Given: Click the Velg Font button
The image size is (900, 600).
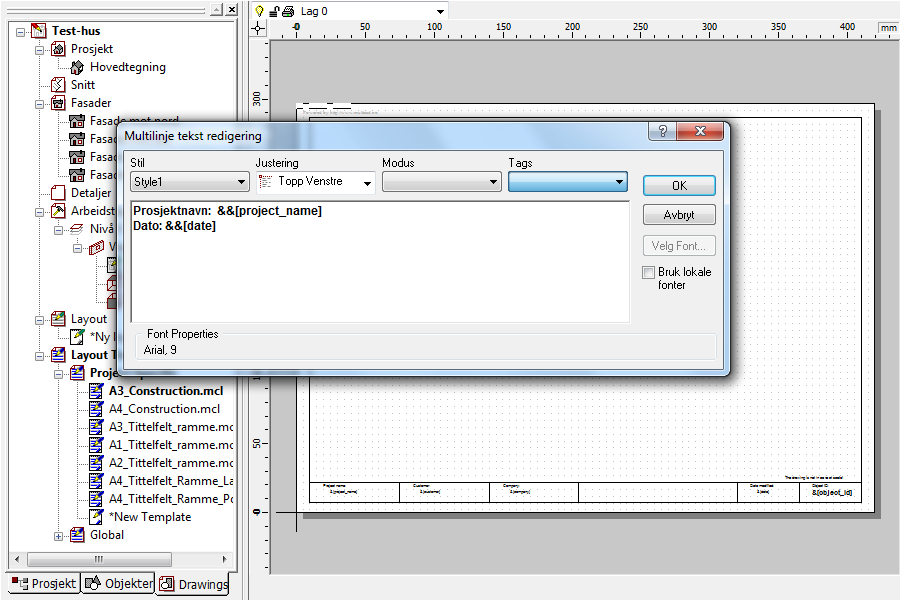Looking at the screenshot, I should click(679, 246).
